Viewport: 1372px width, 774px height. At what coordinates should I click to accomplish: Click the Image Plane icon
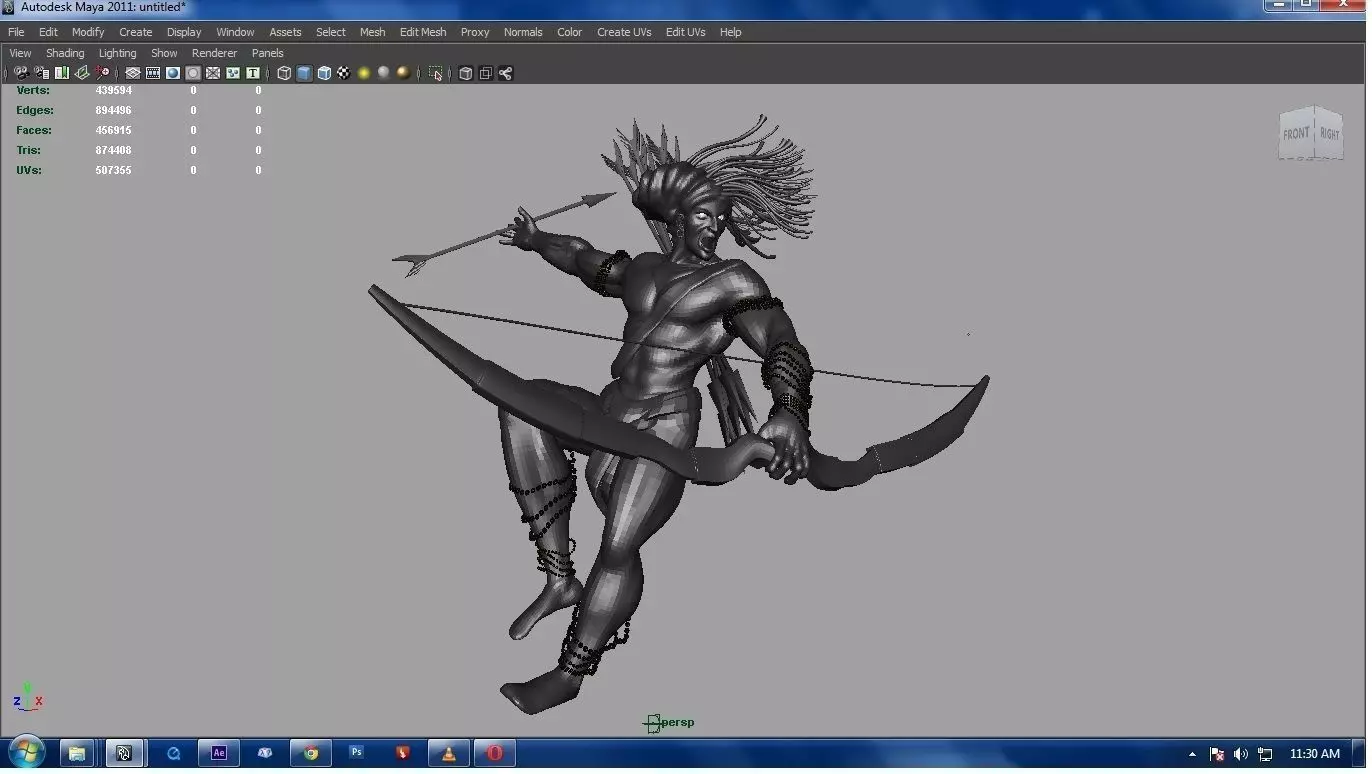point(82,73)
